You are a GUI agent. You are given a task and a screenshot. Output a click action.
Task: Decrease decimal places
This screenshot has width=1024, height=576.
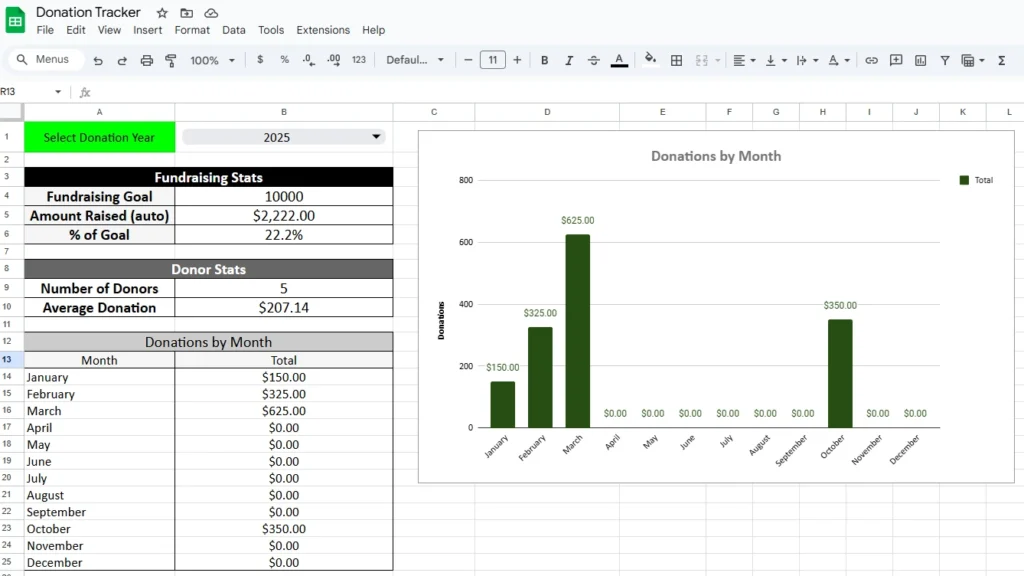click(308, 60)
